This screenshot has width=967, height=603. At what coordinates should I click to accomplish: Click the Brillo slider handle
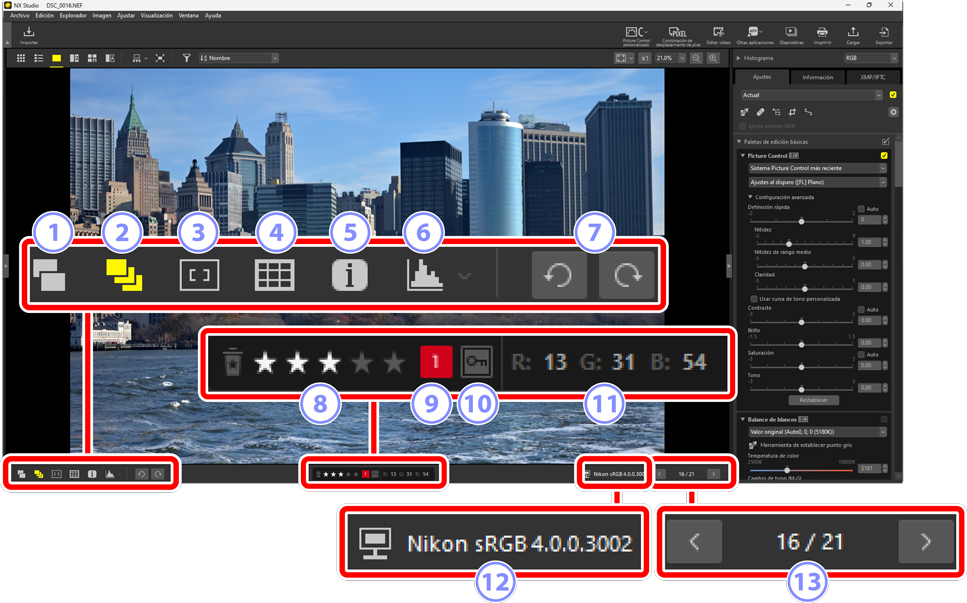(x=801, y=343)
